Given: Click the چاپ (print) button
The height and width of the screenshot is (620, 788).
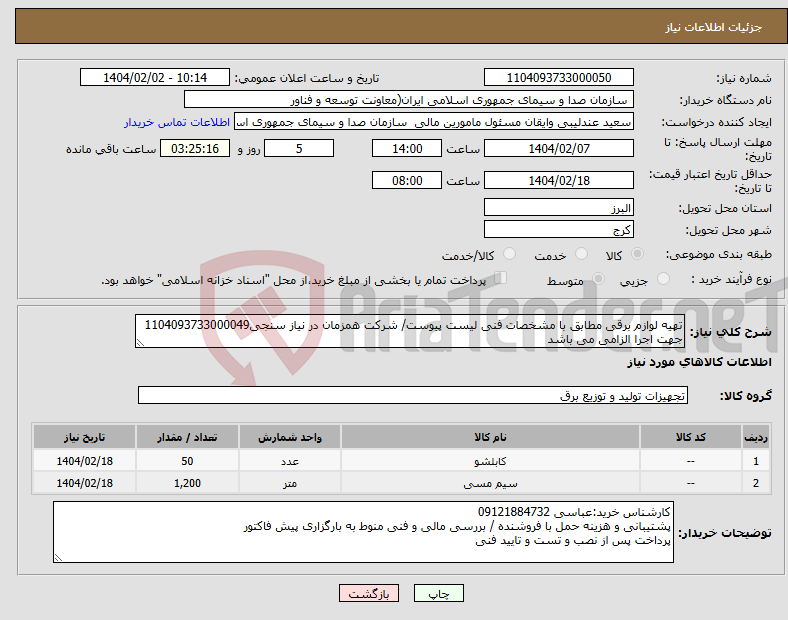Looking at the screenshot, I should coord(438,593).
